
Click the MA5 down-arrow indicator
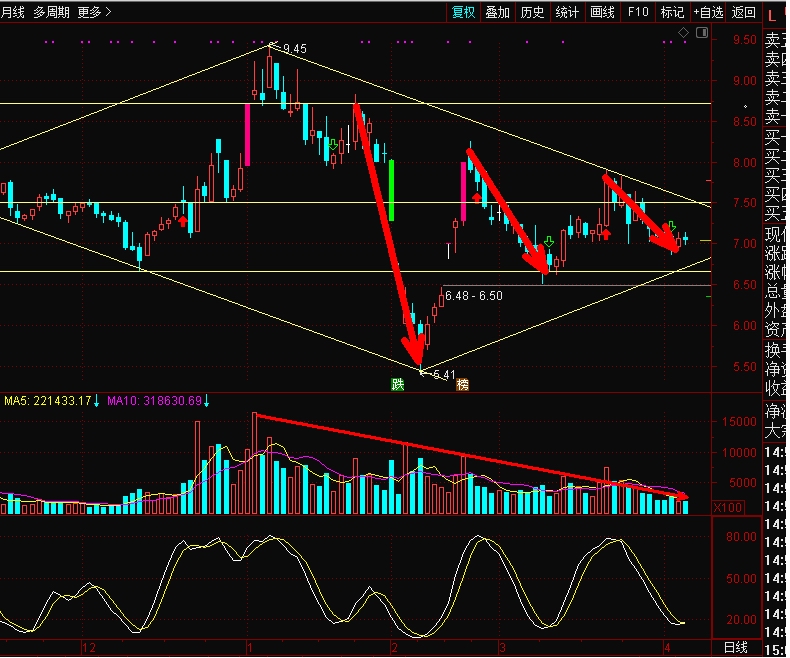96,401
